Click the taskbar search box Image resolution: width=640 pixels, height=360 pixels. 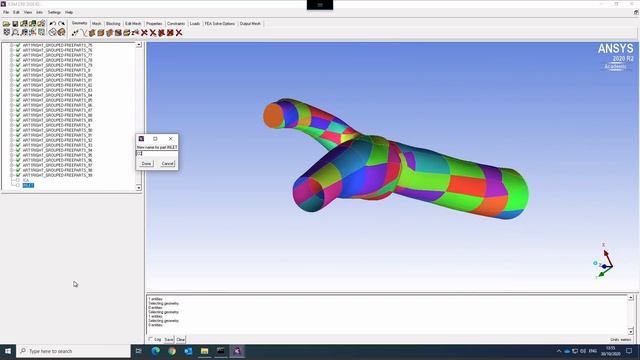coord(73,351)
